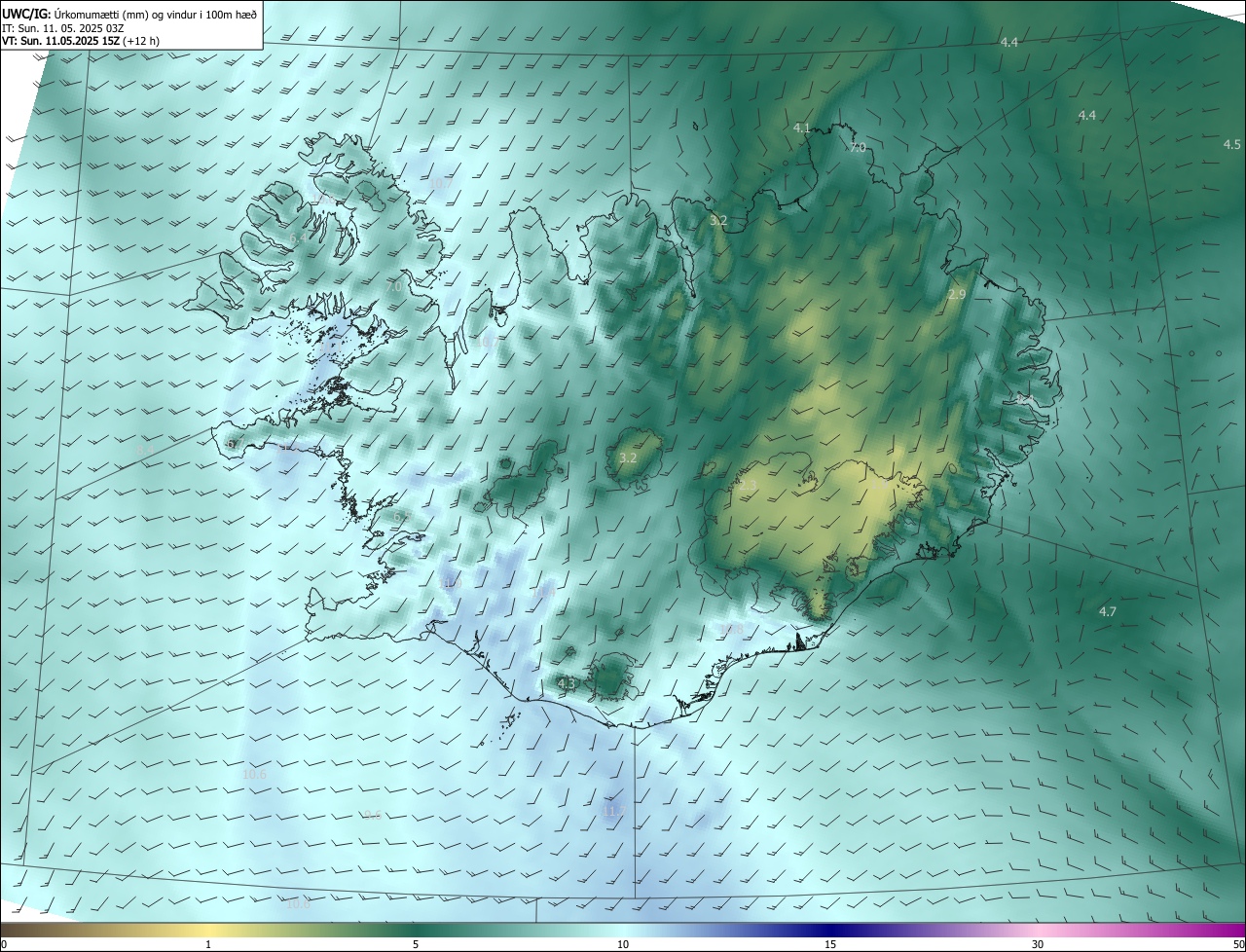Click the 9.6 value label in the southwest sea

tap(372, 815)
